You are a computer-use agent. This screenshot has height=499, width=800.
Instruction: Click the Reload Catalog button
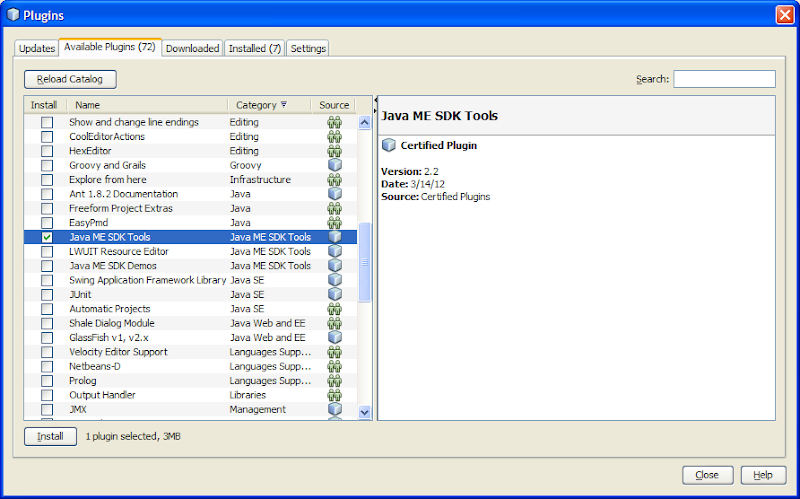(x=70, y=79)
